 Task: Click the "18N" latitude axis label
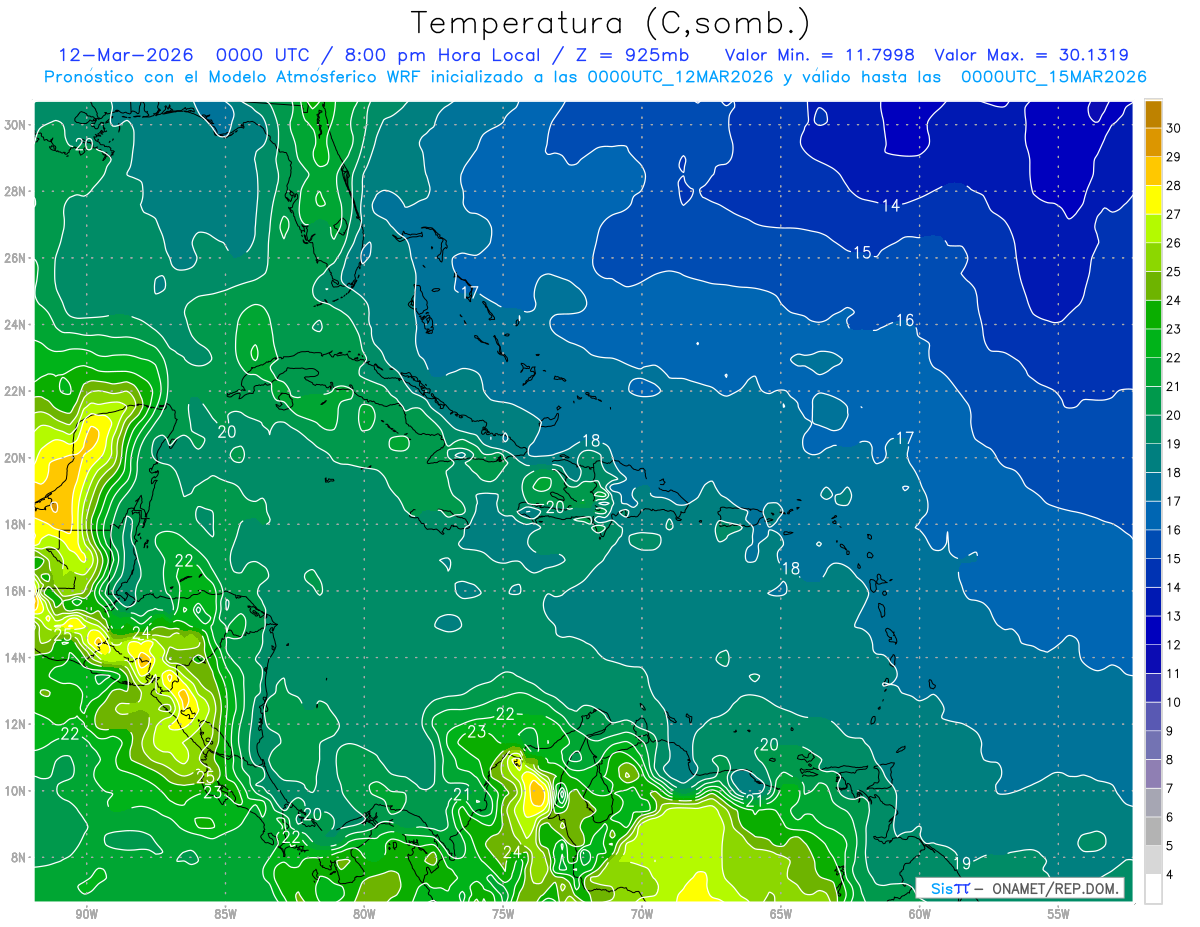click(x=15, y=524)
